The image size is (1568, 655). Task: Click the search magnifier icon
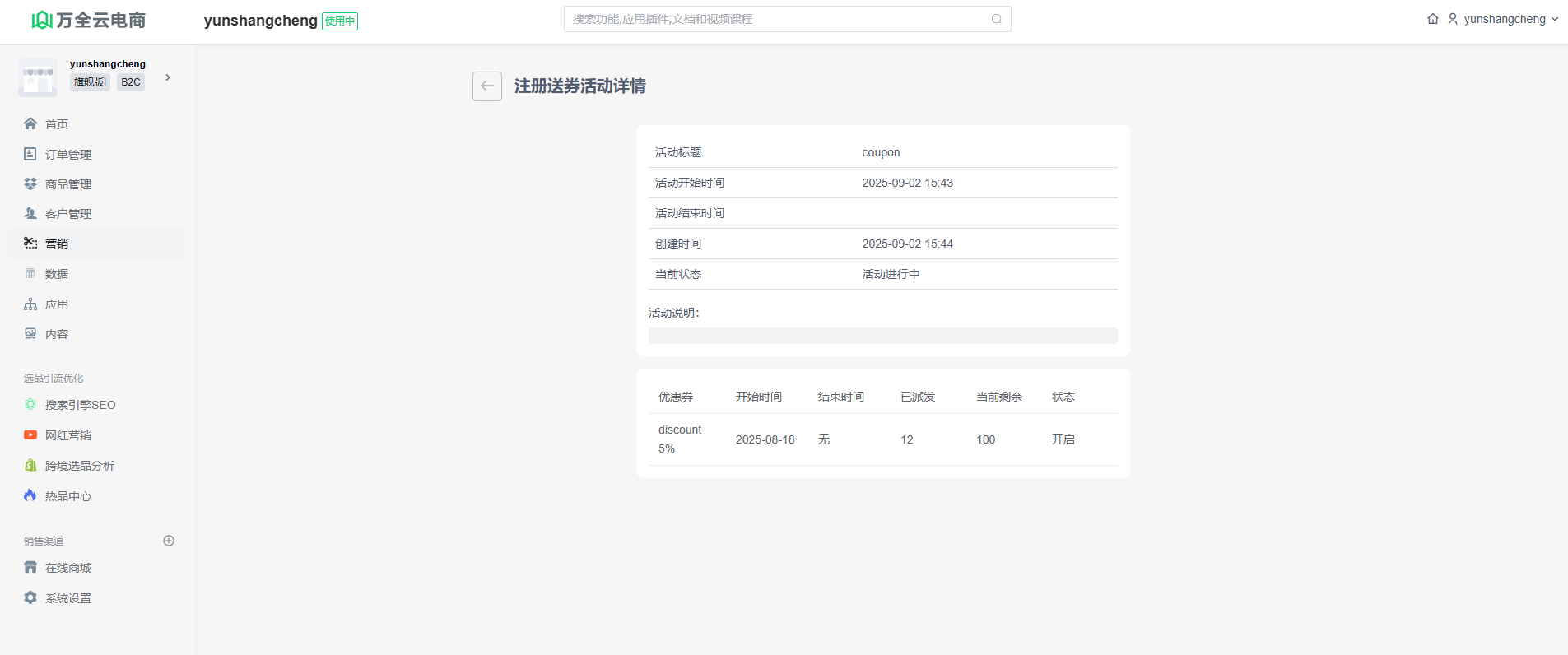pos(996,19)
